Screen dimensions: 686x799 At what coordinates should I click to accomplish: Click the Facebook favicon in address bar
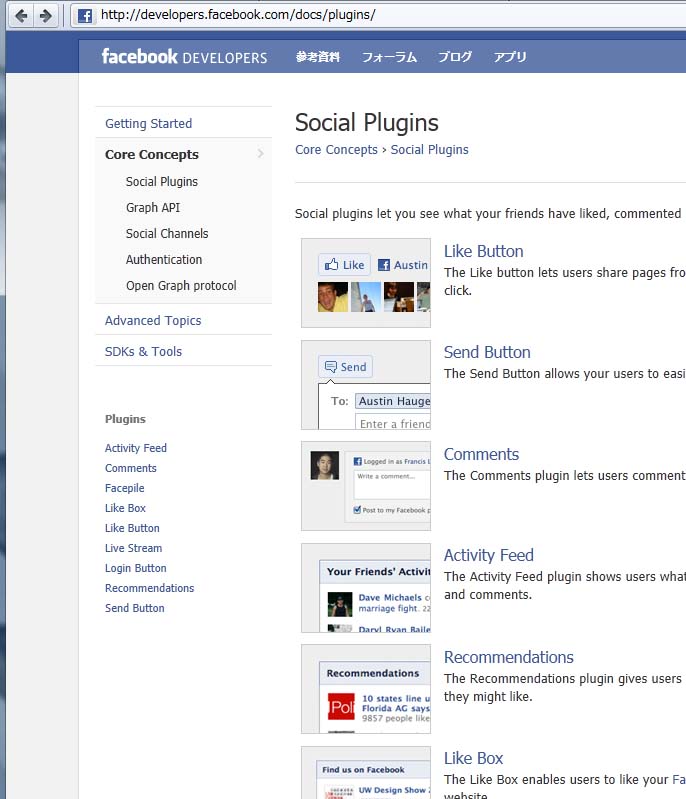[85, 16]
